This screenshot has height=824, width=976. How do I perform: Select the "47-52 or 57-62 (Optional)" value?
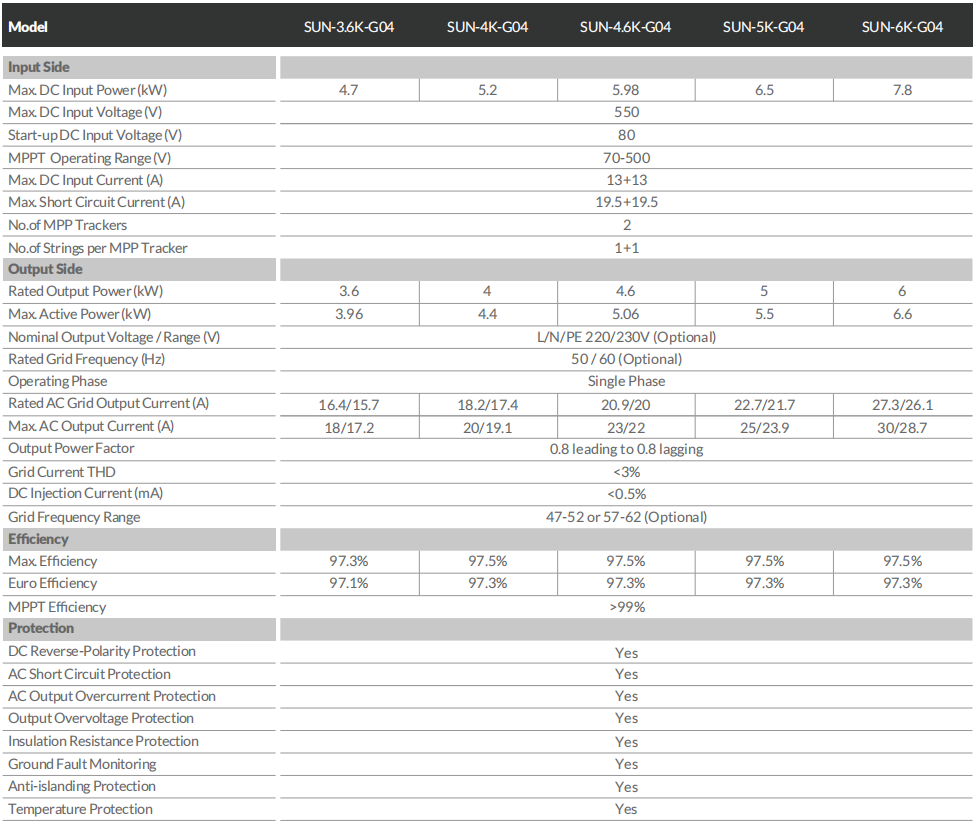pyautogui.click(x=626, y=517)
